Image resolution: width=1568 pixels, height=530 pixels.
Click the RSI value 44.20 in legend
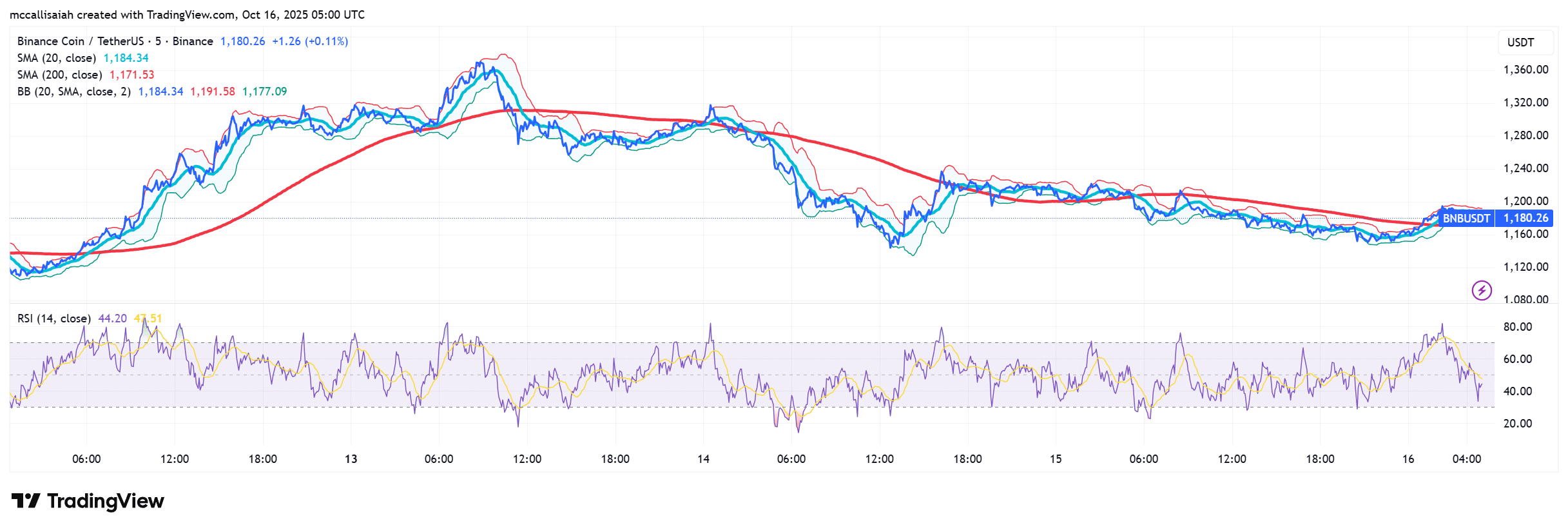(112, 319)
